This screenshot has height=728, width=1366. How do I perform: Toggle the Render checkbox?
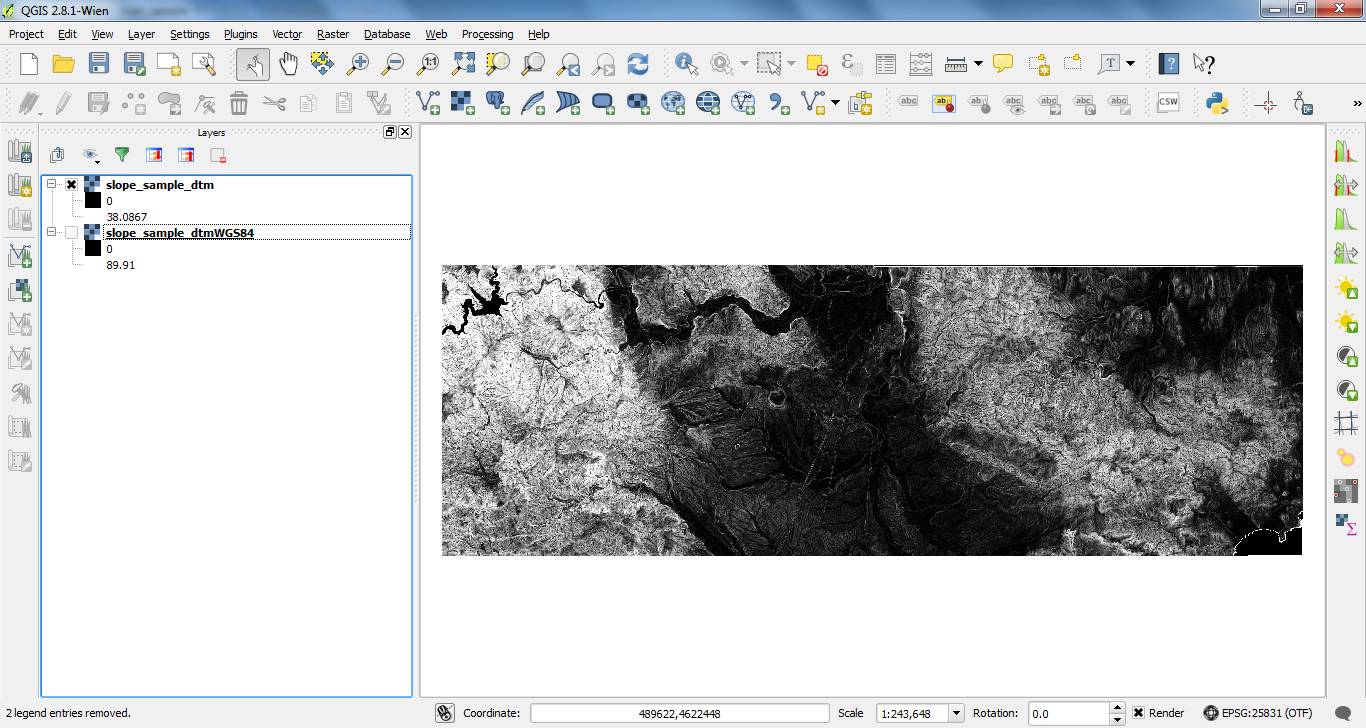(x=1139, y=713)
